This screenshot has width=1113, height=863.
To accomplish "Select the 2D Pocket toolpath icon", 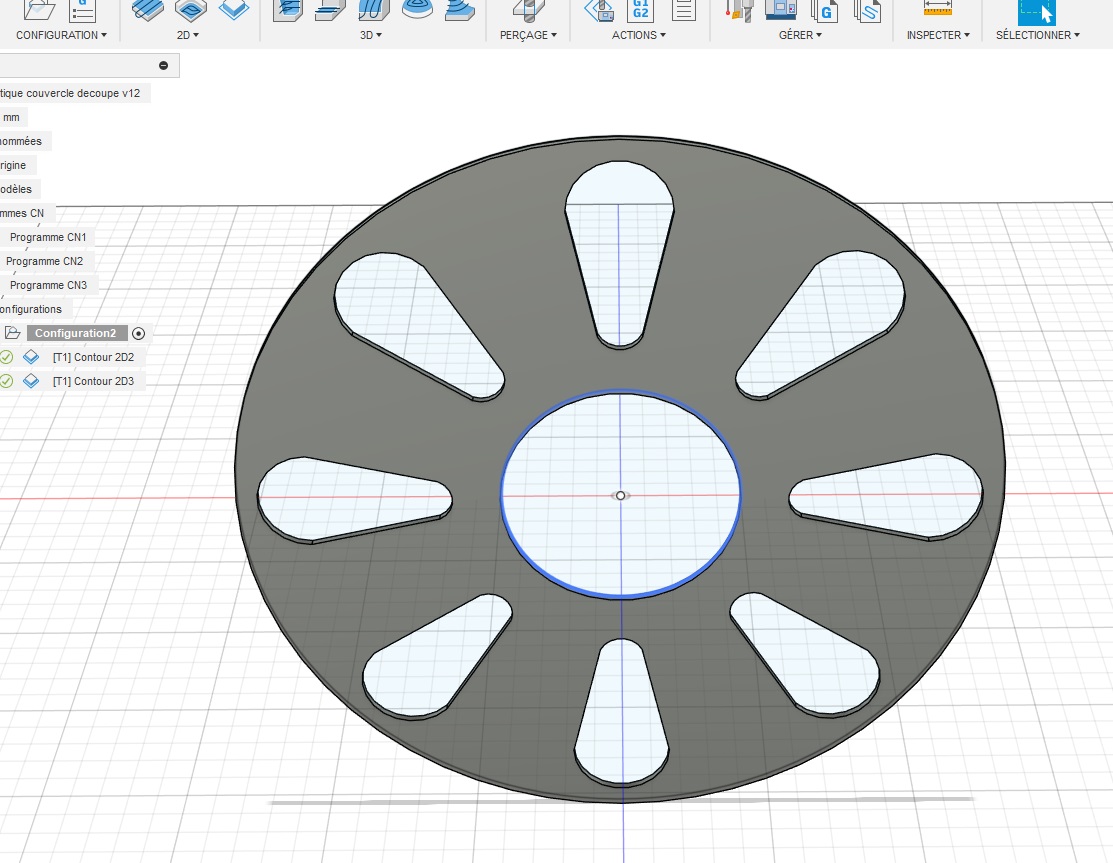I will pos(190,9).
